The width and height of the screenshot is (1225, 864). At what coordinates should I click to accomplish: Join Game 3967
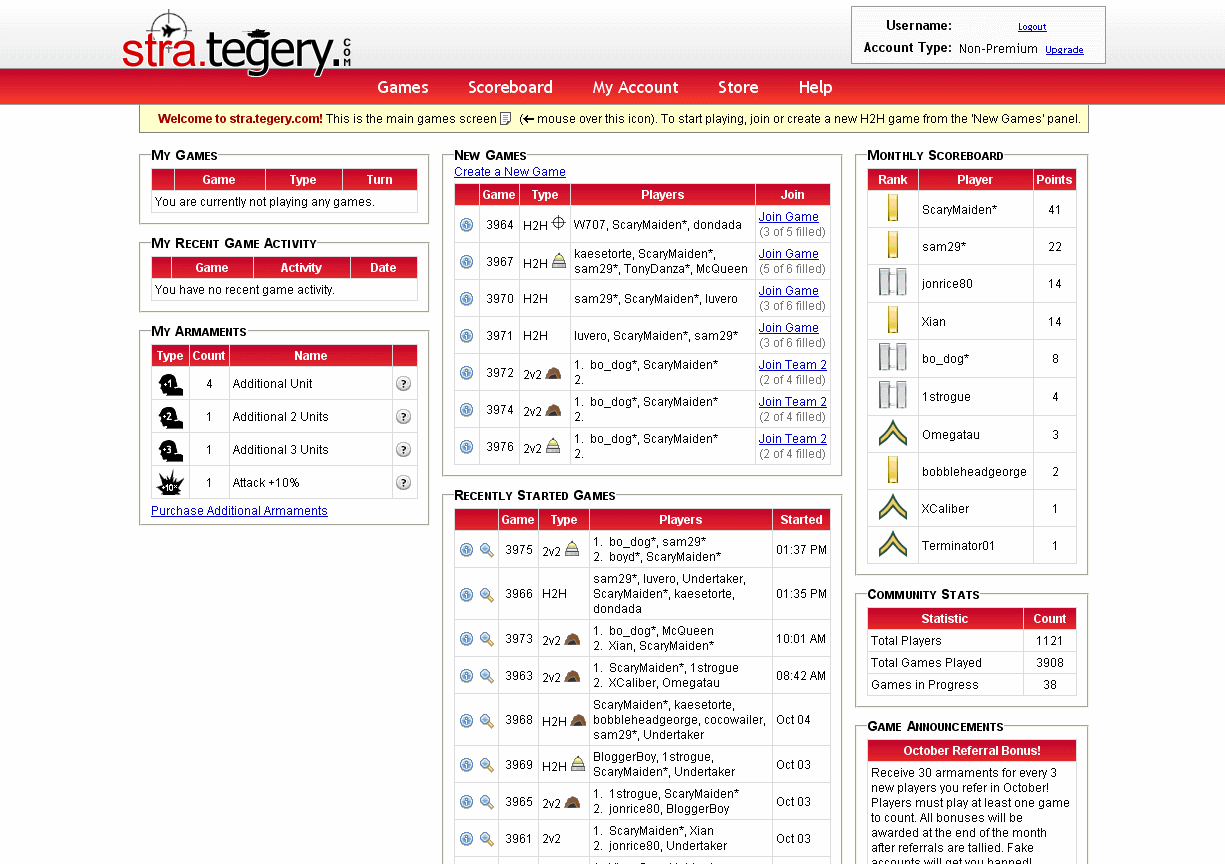[788, 254]
